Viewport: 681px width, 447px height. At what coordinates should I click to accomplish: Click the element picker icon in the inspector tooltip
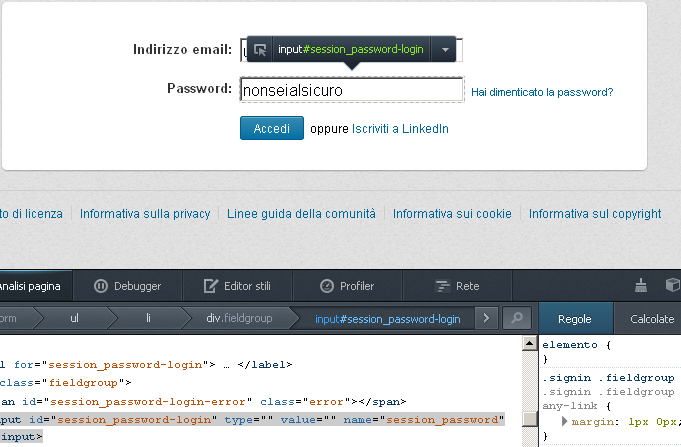pos(260,50)
